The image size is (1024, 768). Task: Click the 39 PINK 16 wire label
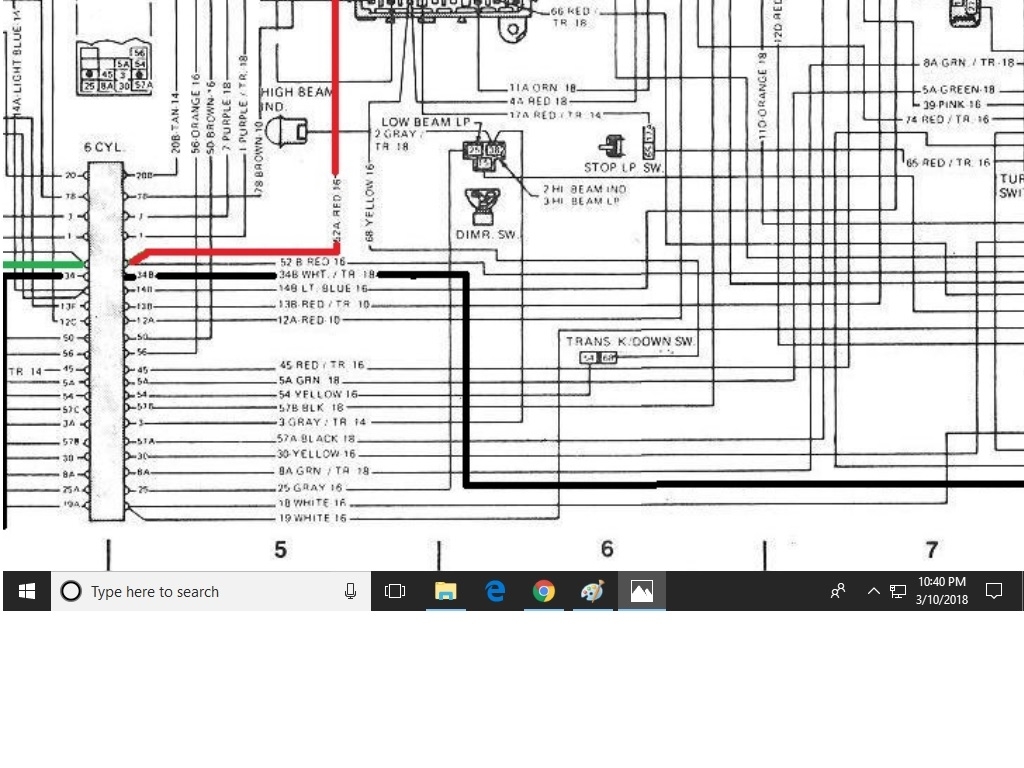coord(952,104)
